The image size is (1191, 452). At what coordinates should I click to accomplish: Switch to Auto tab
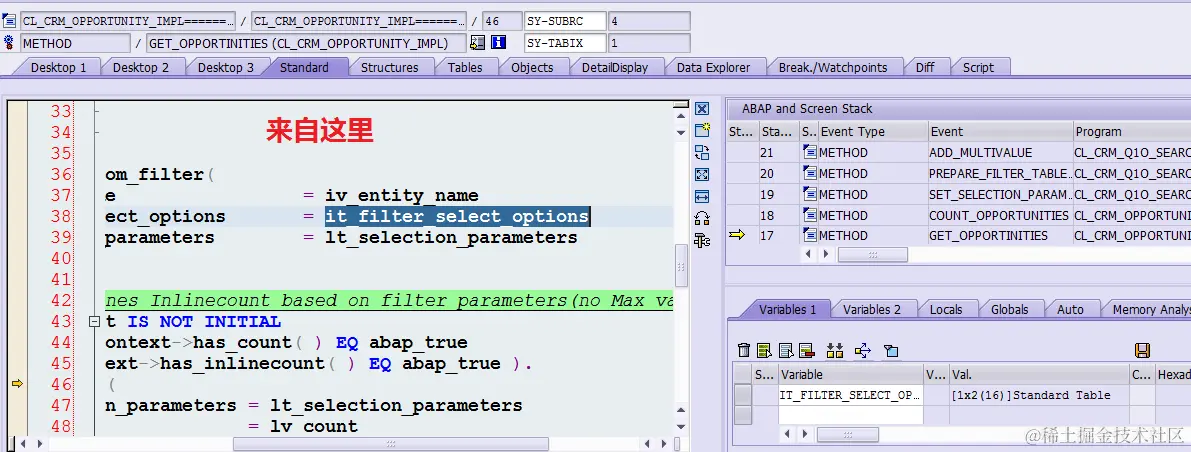coord(1070,309)
